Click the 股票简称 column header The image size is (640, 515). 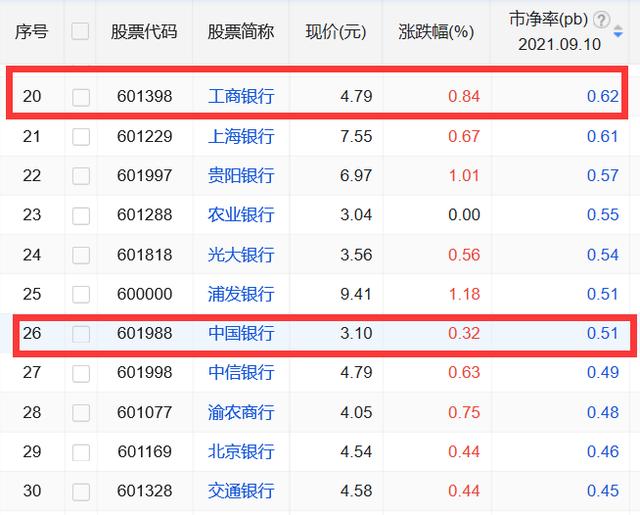(241, 31)
